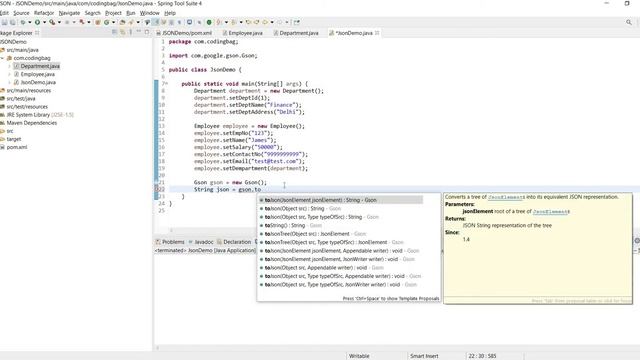Open Package Explorer View Menu
This screenshot has width=640, height=360.
[x=131, y=32]
